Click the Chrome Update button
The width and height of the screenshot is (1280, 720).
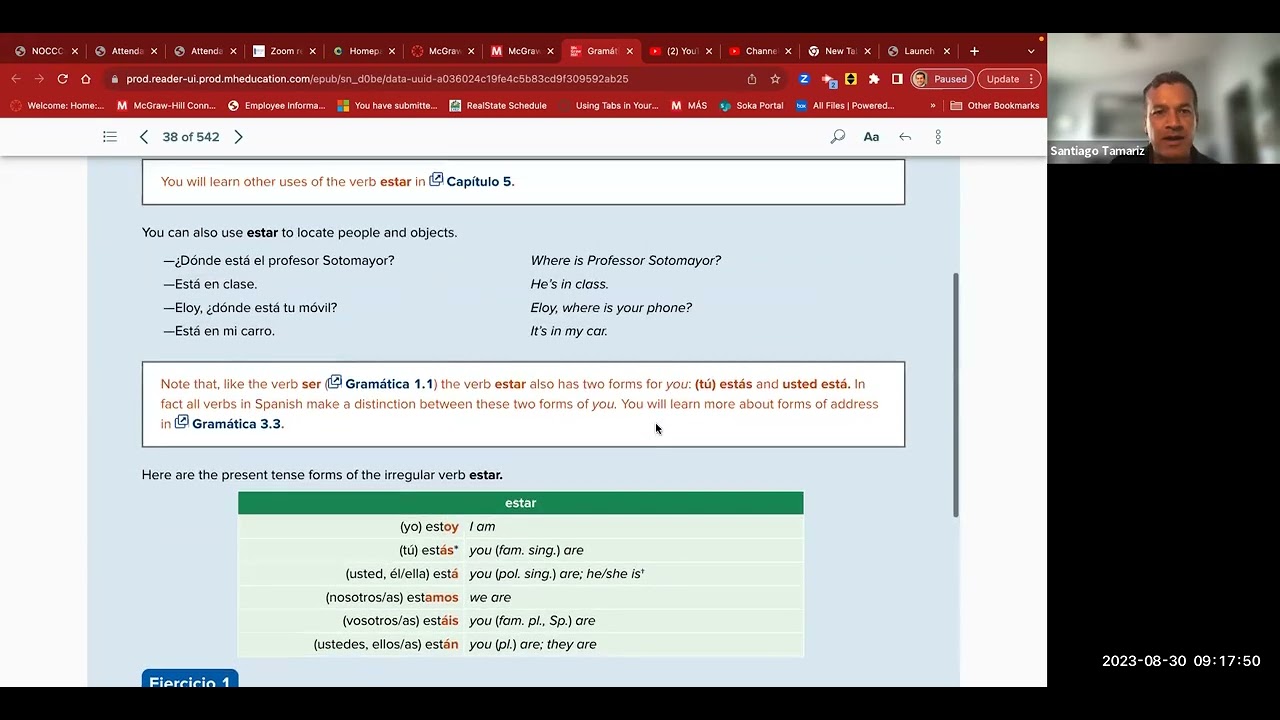click(1009, 79)
